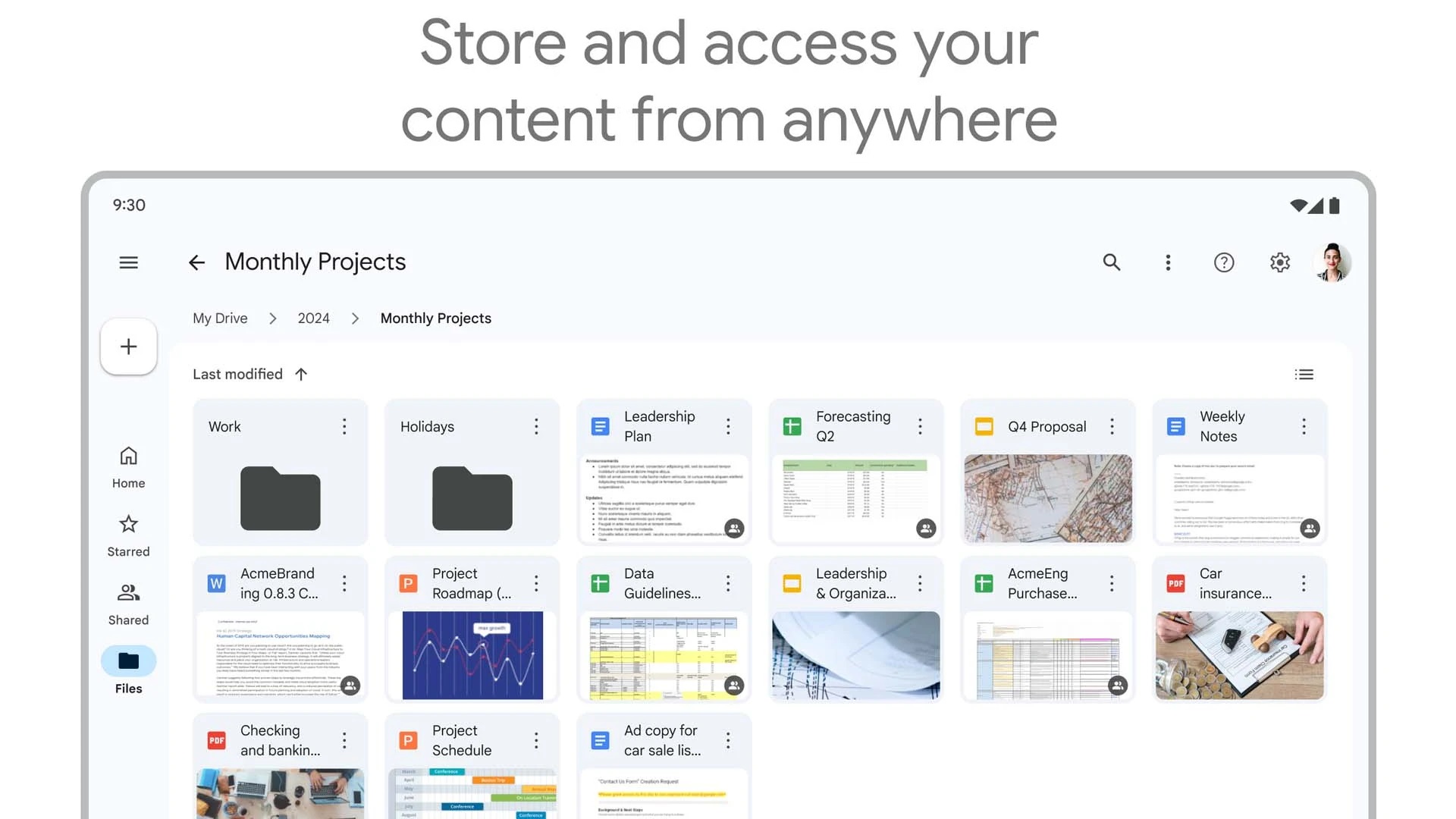The height and width of the screenshot is (819, 1456).
Task: Click the user profile avatar
Action: [1332, 262]
